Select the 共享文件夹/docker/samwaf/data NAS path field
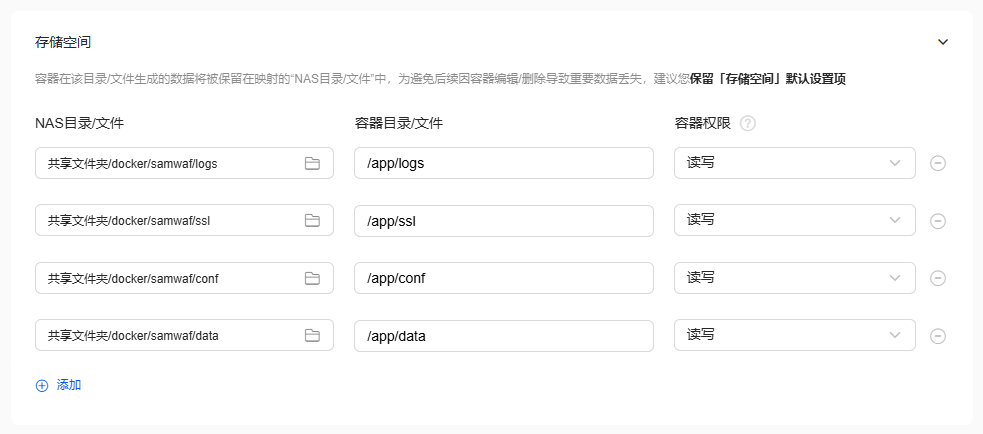This screenshot has width=983, height=434. tap(184, 336)
